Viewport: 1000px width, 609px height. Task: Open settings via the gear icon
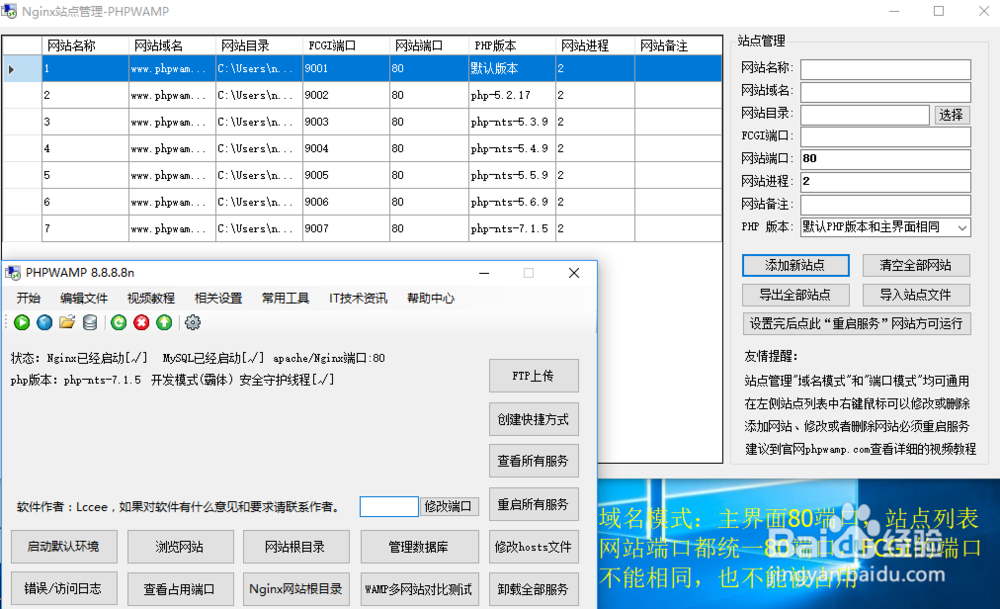coord(193,322)
